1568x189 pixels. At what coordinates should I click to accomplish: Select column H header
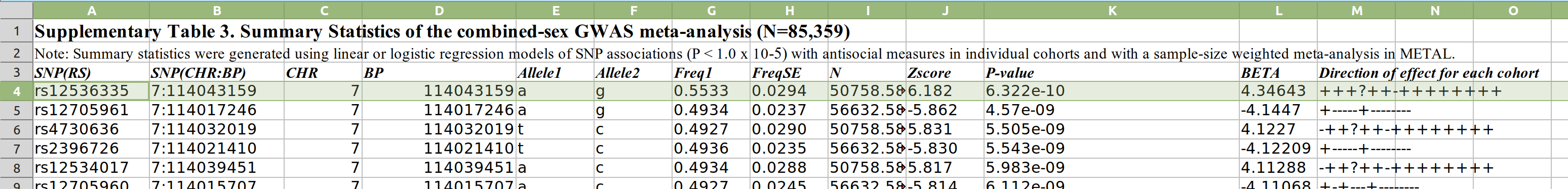[789, 10]
